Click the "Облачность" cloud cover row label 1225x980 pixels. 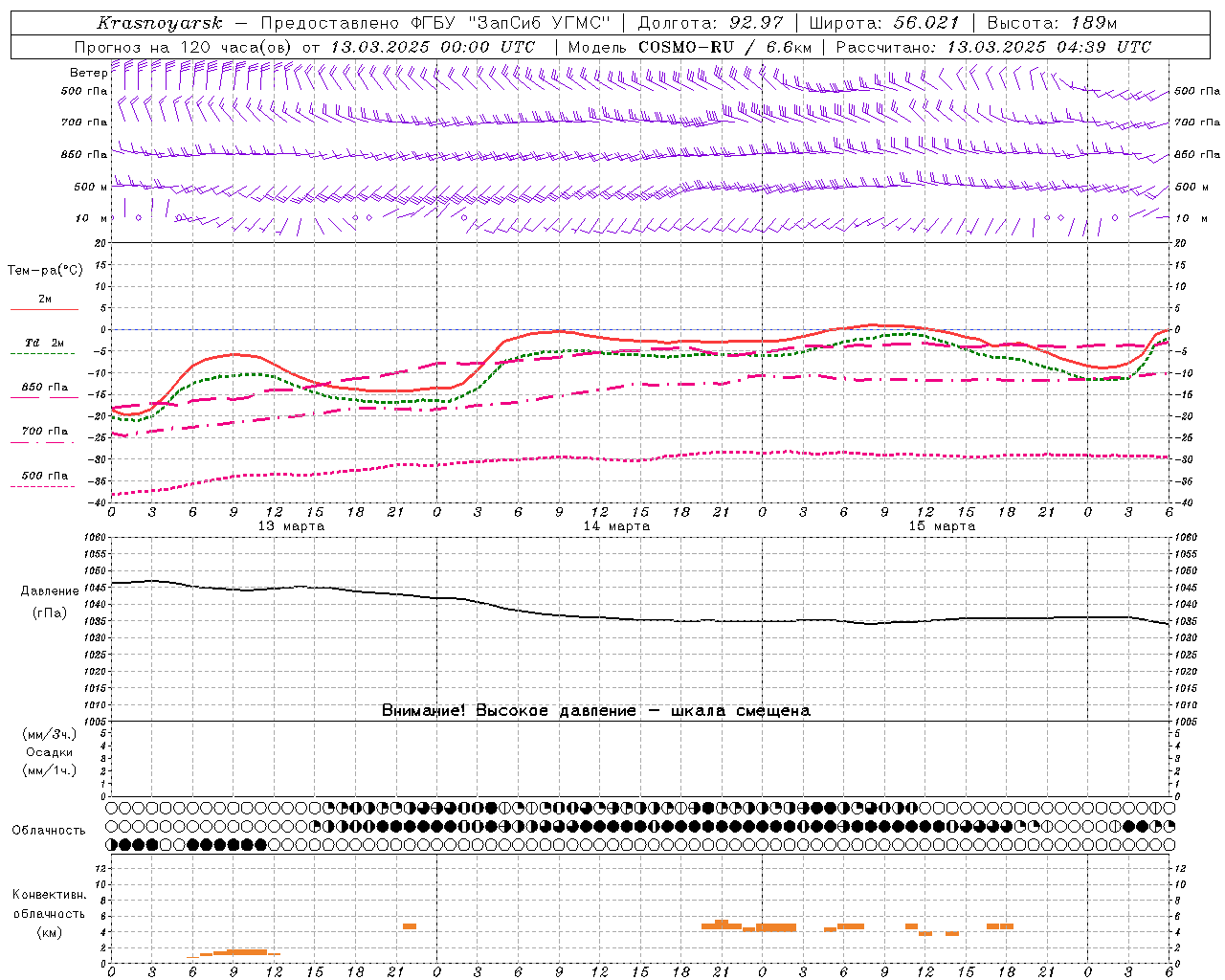point(49,831)
